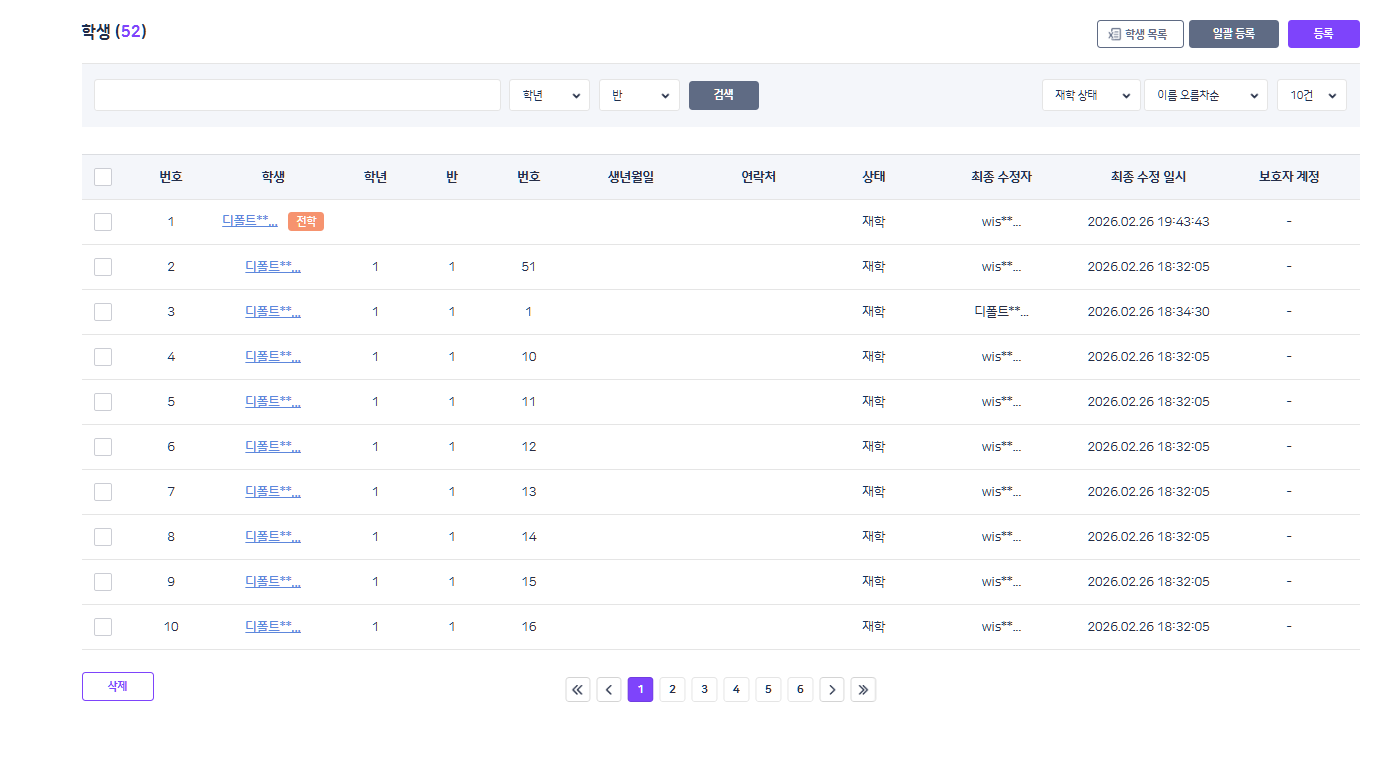
Task: Go to page 3 in pagination
Action: [704, 689]
